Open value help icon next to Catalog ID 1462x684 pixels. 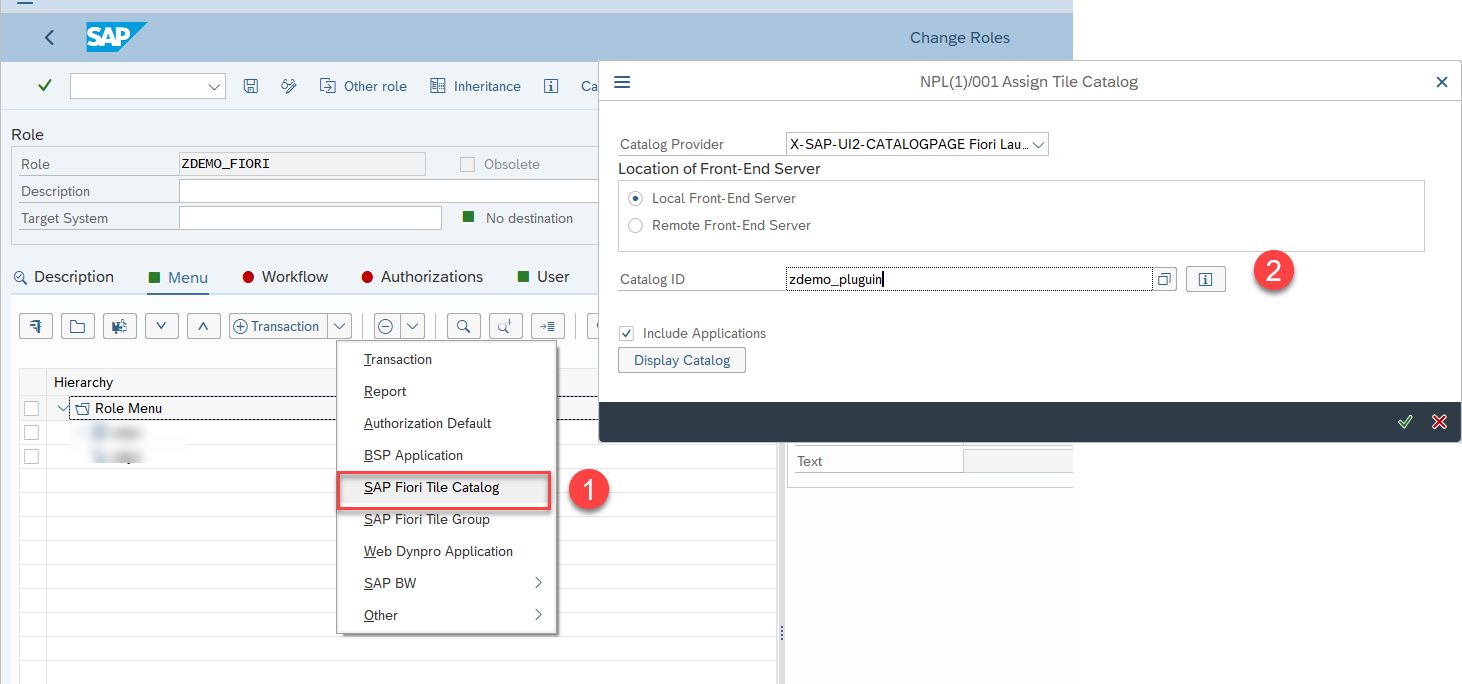tap(1165, 280)
